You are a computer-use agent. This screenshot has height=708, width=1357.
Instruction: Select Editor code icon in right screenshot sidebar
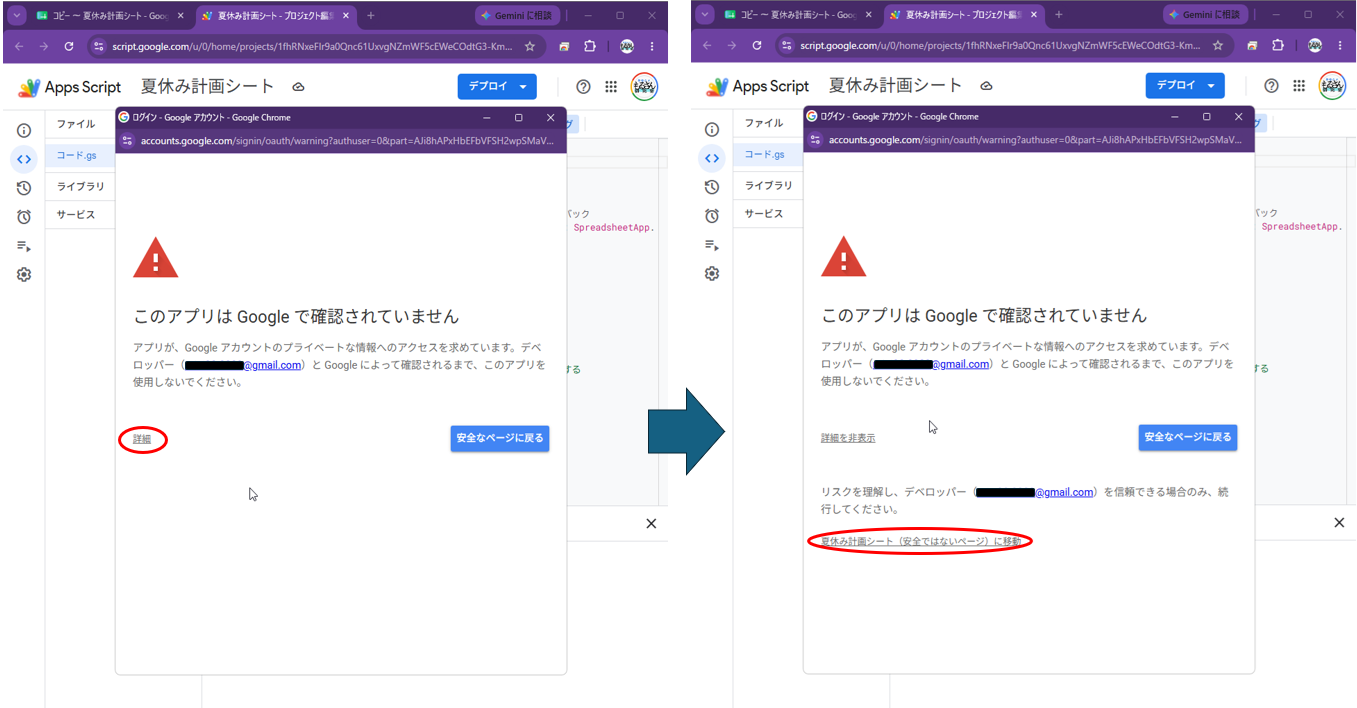pos(712,158)
